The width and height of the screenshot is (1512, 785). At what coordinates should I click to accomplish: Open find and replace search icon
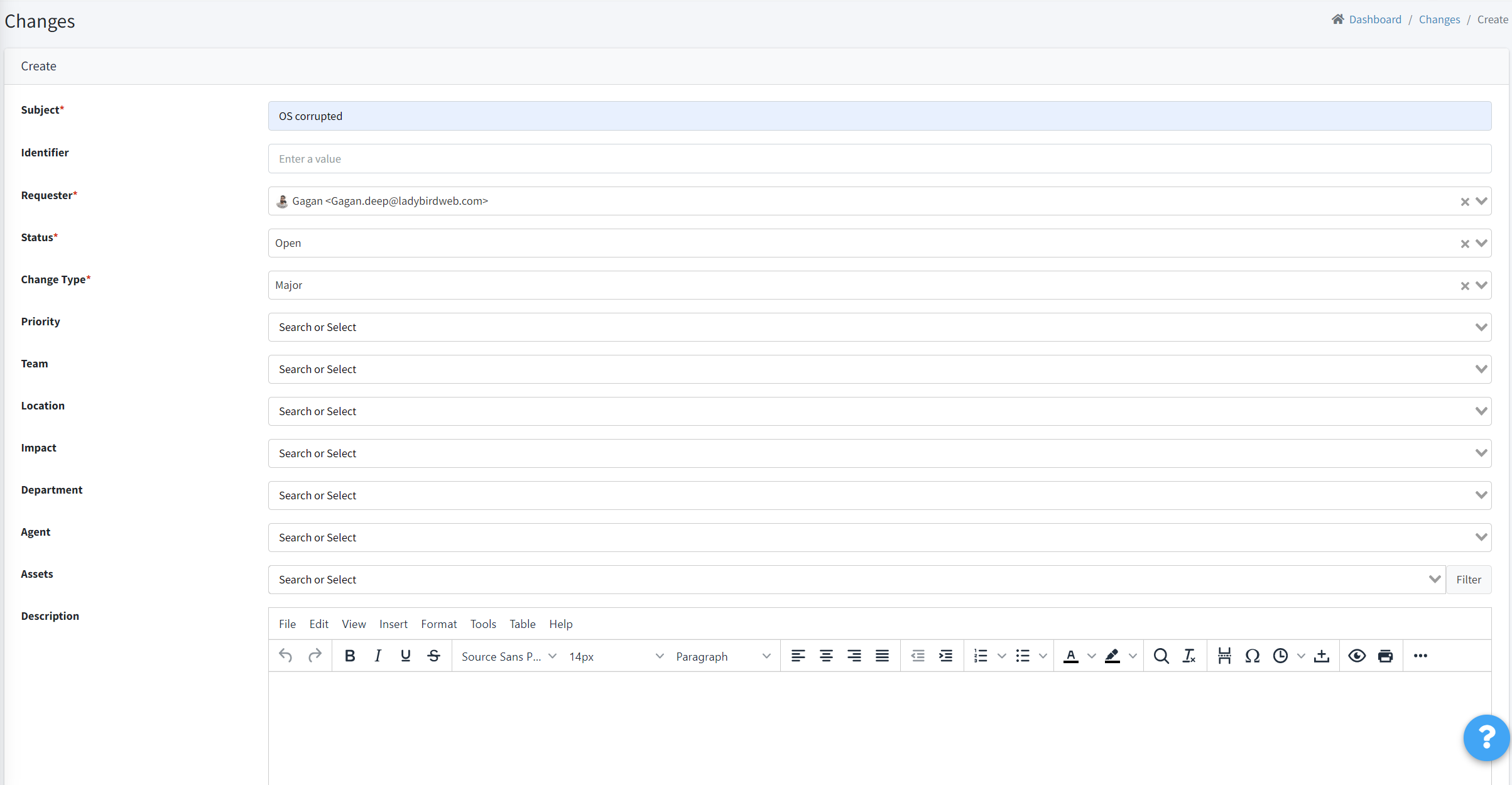(x=1161, y=656)
